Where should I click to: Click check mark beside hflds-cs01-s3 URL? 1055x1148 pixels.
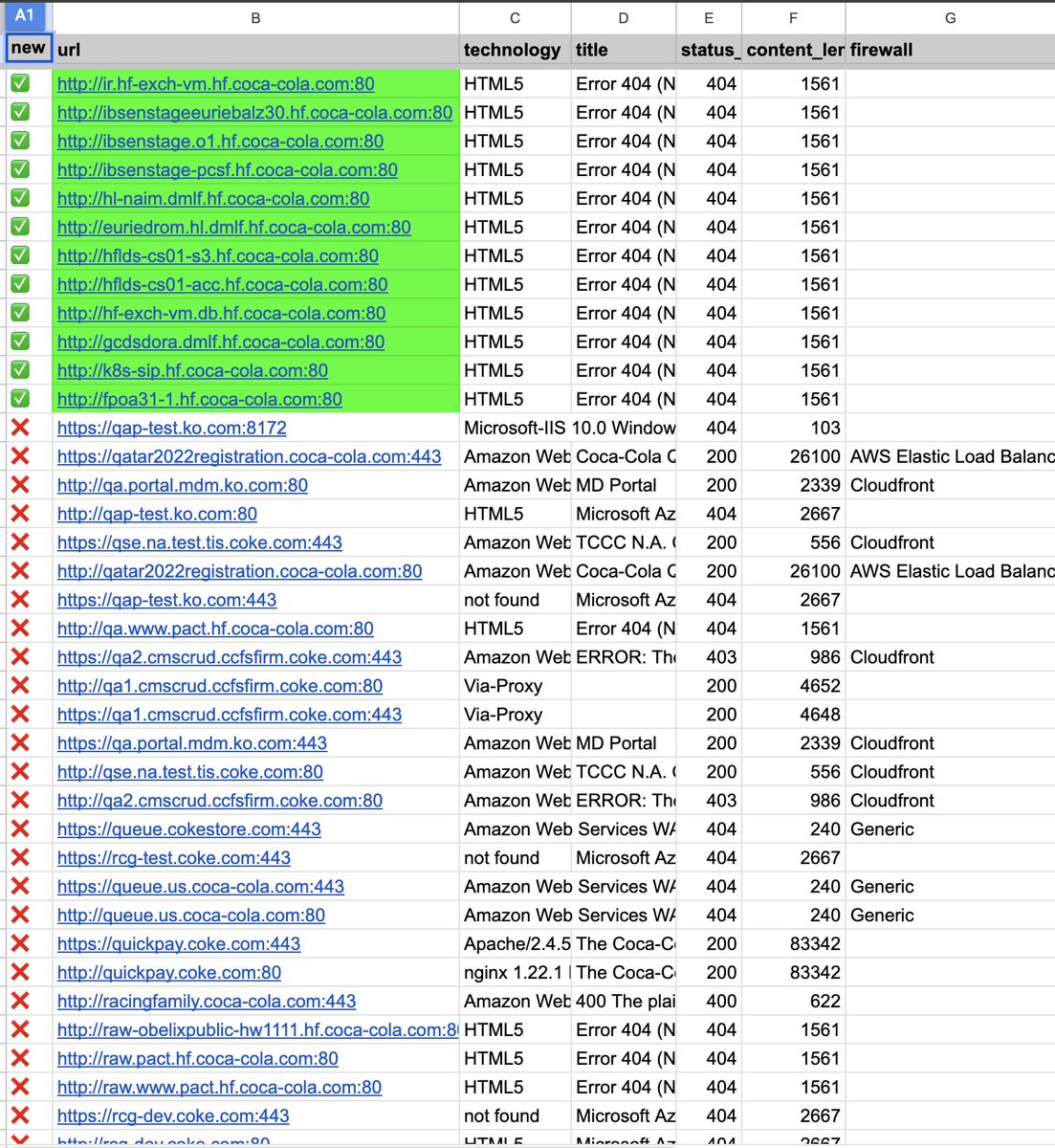pos(19,255)
